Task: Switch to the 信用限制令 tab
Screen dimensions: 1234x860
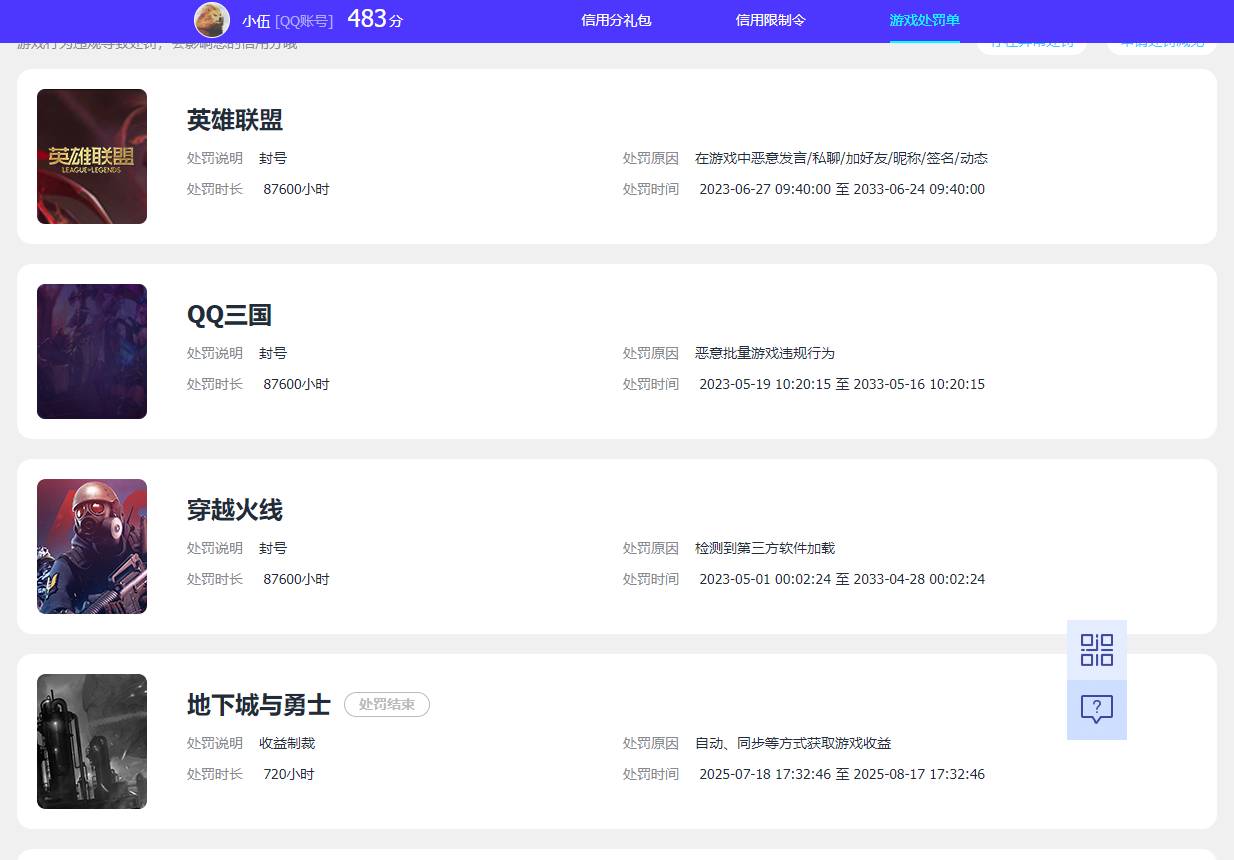Action: point(770,20)
